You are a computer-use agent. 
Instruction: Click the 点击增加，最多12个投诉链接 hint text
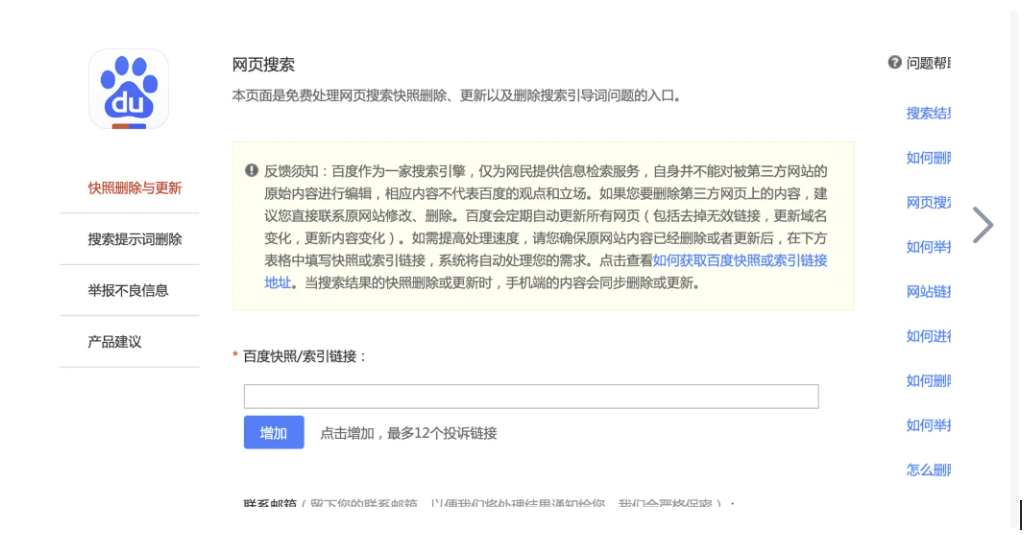tap(409, 433)
